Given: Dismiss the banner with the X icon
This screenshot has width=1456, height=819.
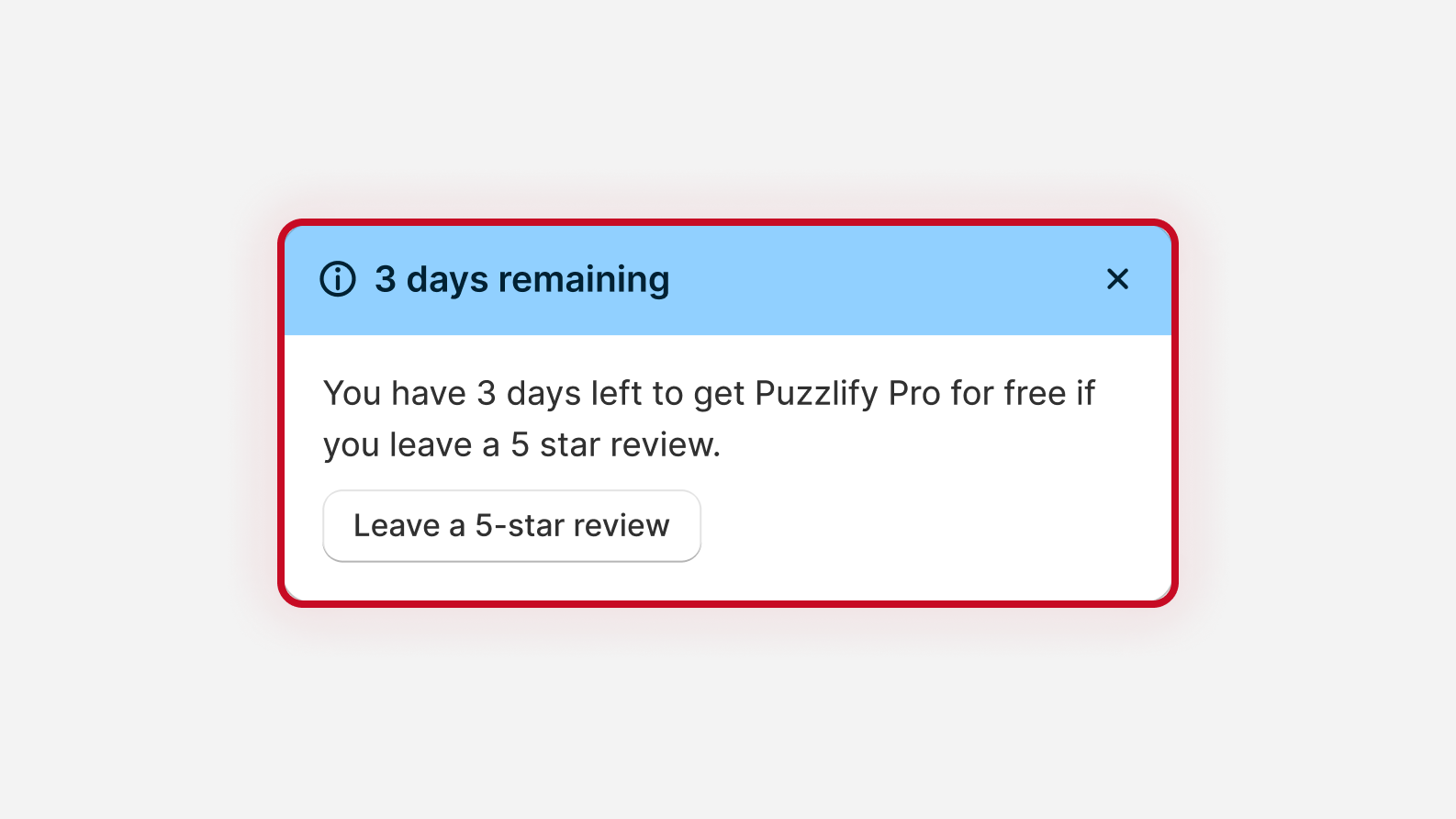Looking at the screenshot, I should coord(1117,279).
